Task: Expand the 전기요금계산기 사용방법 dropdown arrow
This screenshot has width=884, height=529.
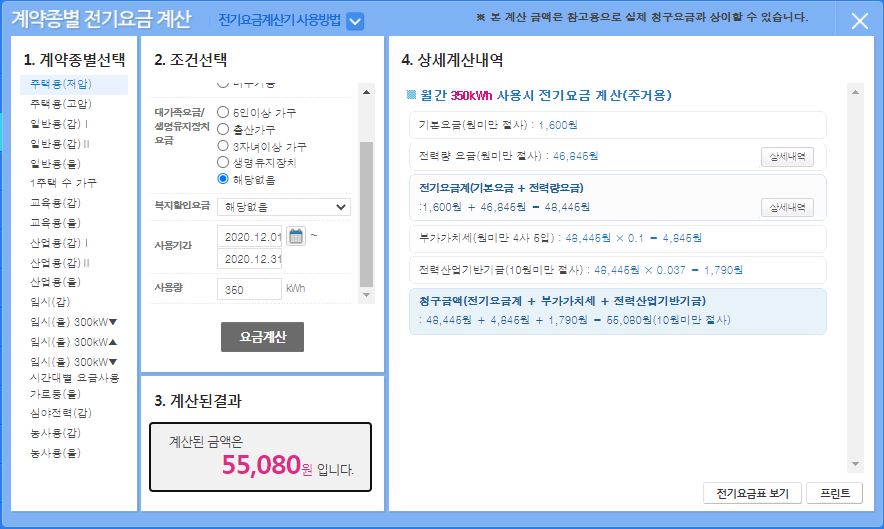Action: click(x=355, y=22)
